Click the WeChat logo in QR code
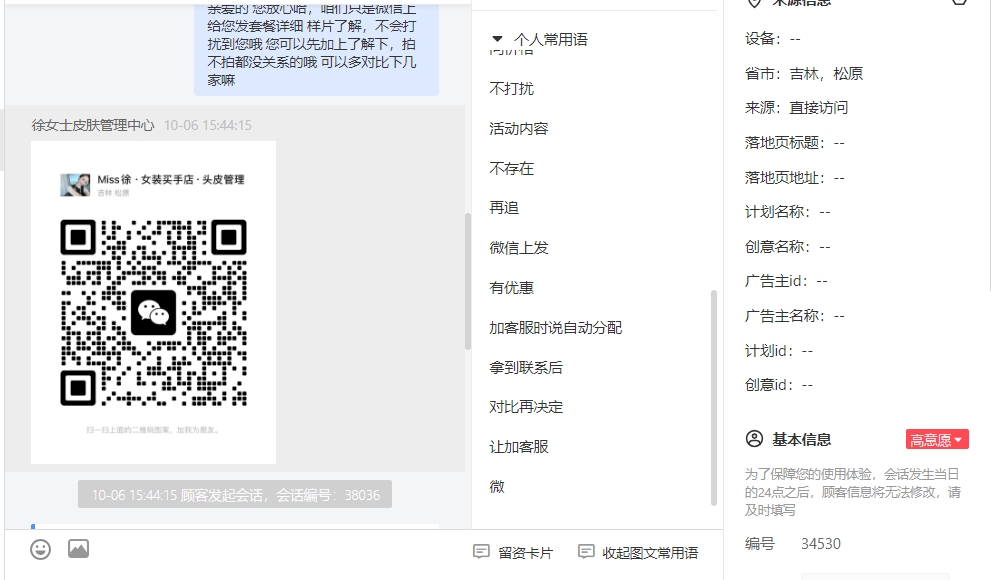The image size is (991, 580). (154, 313)
